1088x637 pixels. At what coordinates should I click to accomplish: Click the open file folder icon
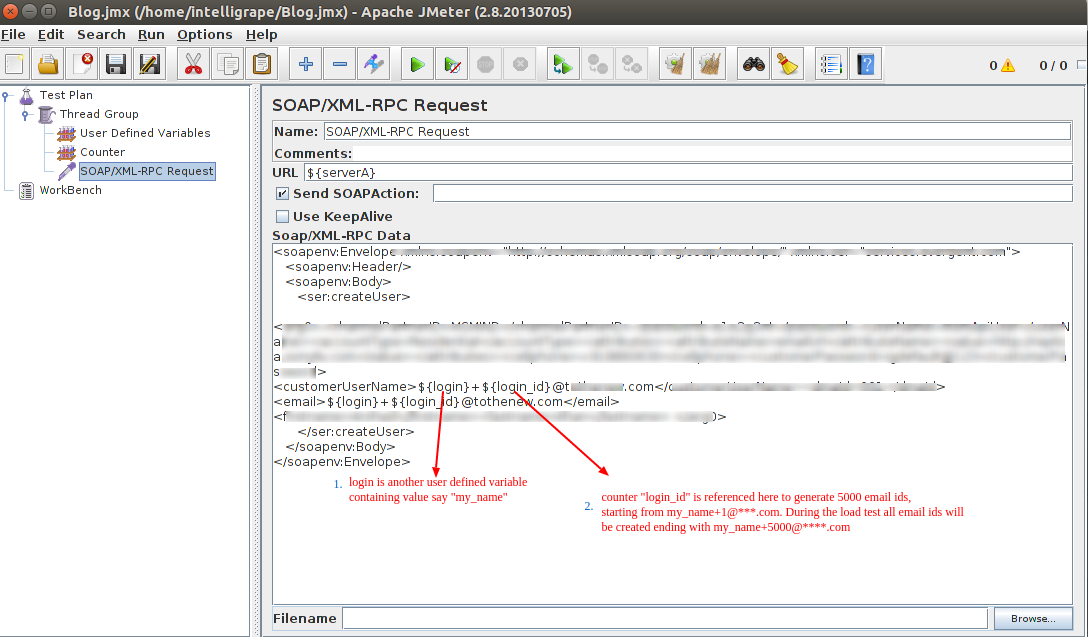[x=48, y=65]
